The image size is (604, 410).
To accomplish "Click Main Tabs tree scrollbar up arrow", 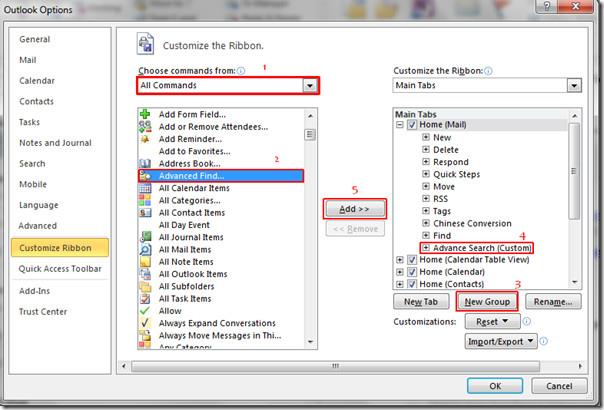I will click(574, 116).
